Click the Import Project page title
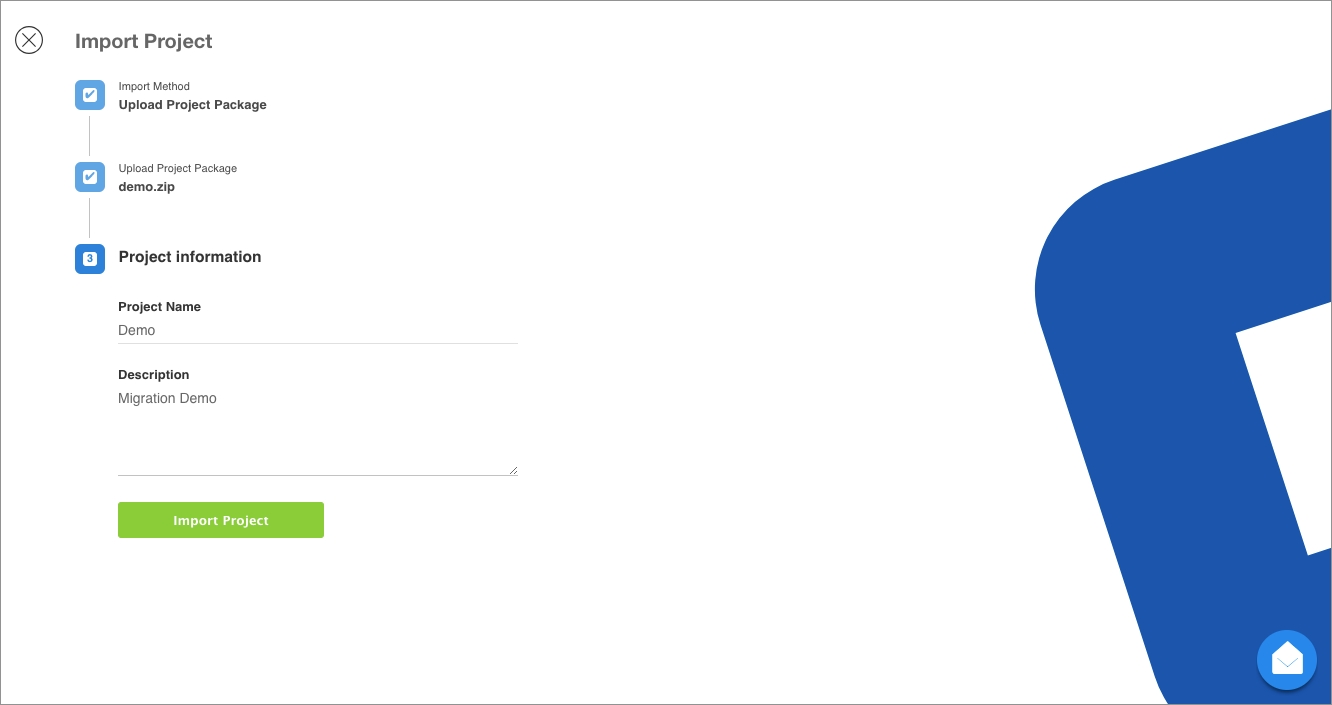The width and height of the screenshot is (1332, 705). (144, 41)
